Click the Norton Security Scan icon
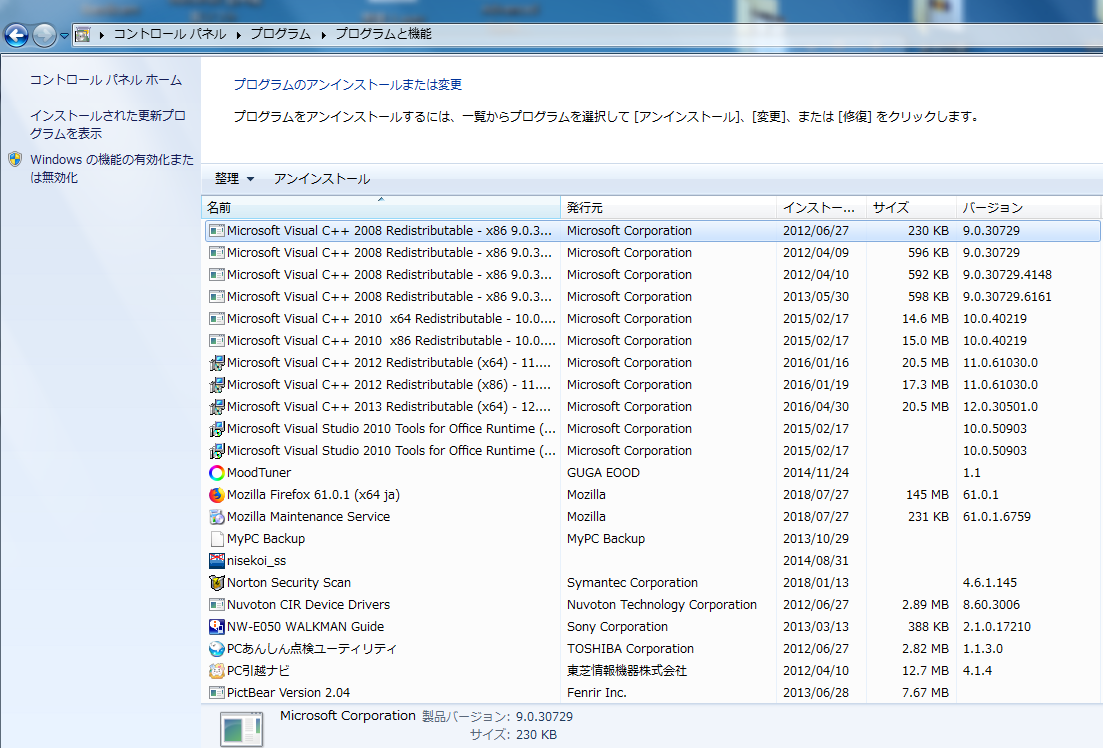Viewport: 1103px width, 748px height. coord(217,583)
